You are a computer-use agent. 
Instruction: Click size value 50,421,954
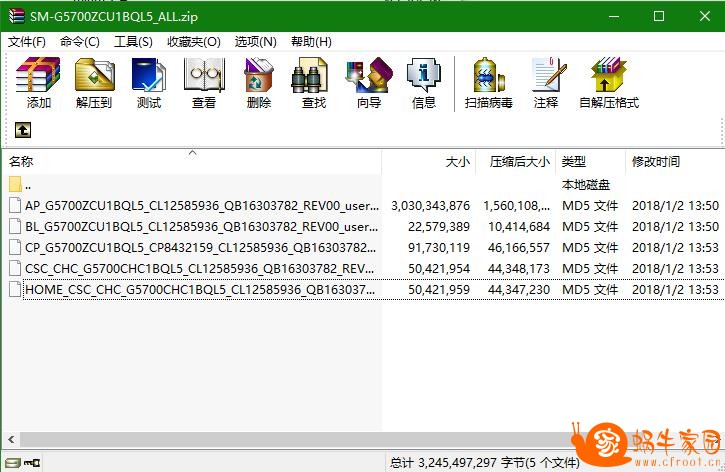click(439, 269)
